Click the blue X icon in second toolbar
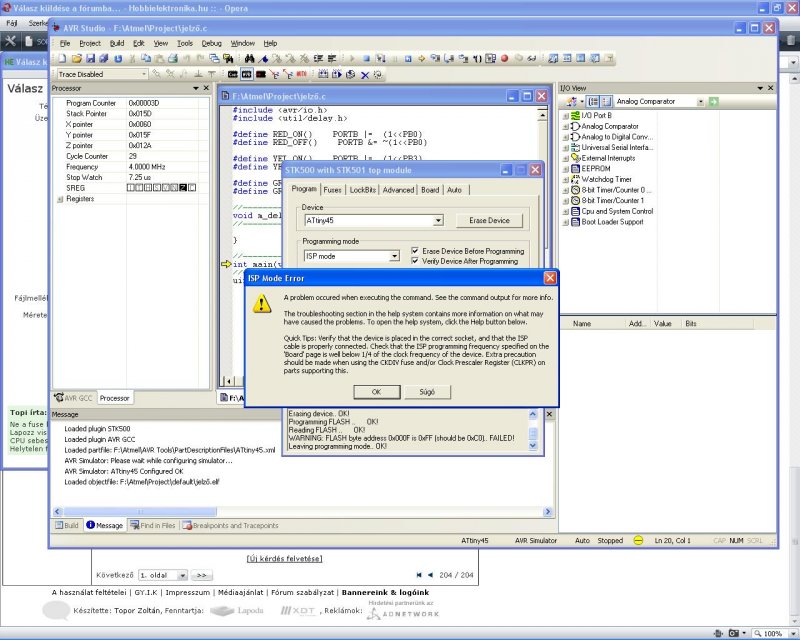Image resolution: width=800 pixels, height=640 pixels. (x=365, y=75)
